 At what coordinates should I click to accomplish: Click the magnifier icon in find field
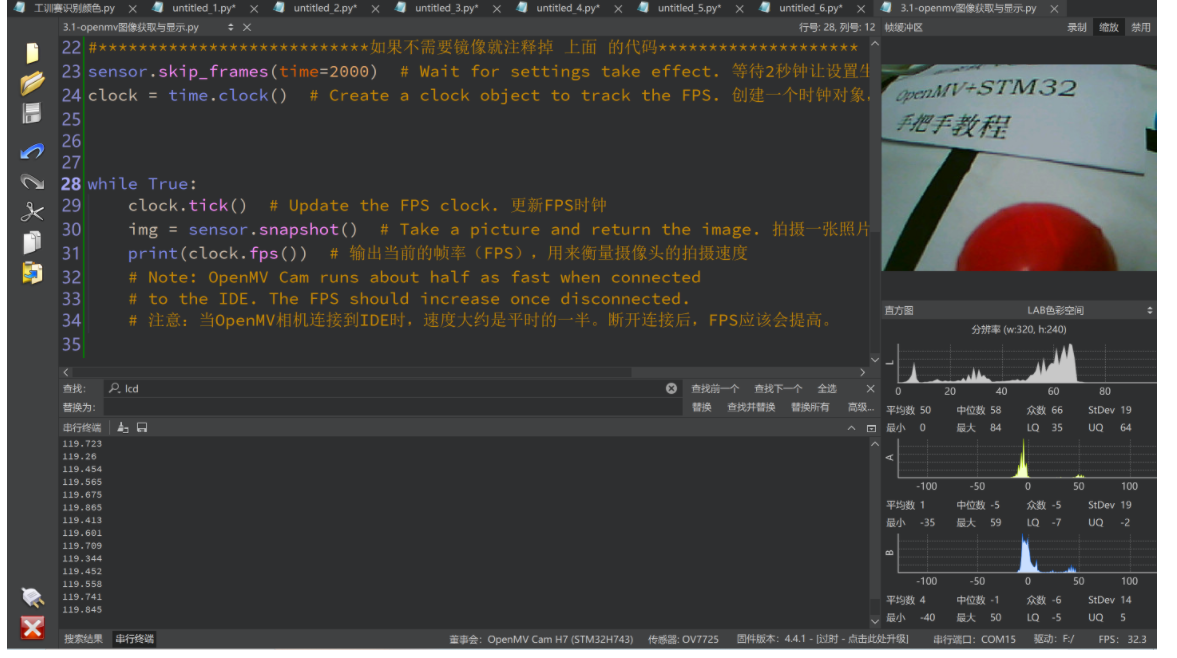click(114, 388)
